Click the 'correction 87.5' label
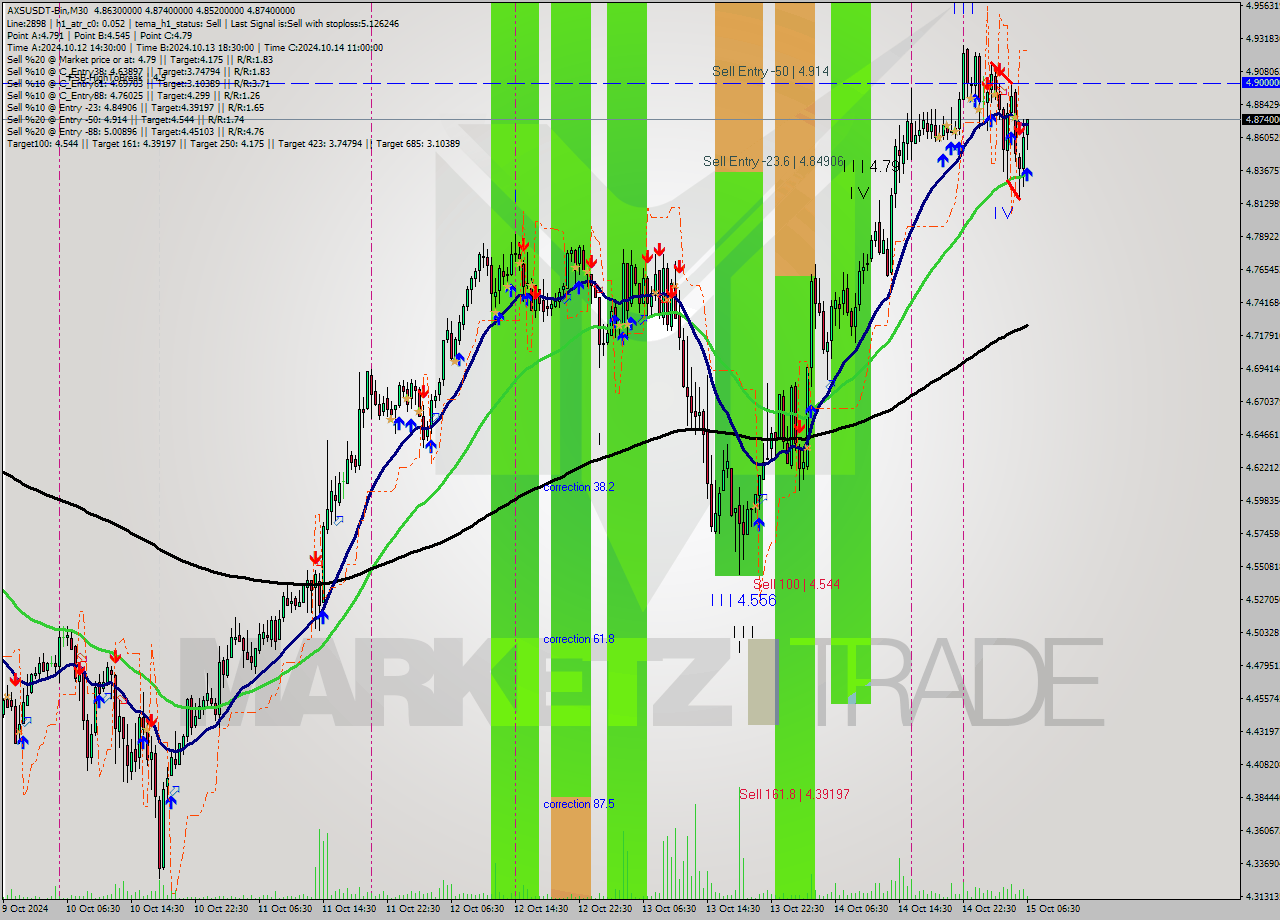Viewport: 1280px width, 920px height. [579, 804]
